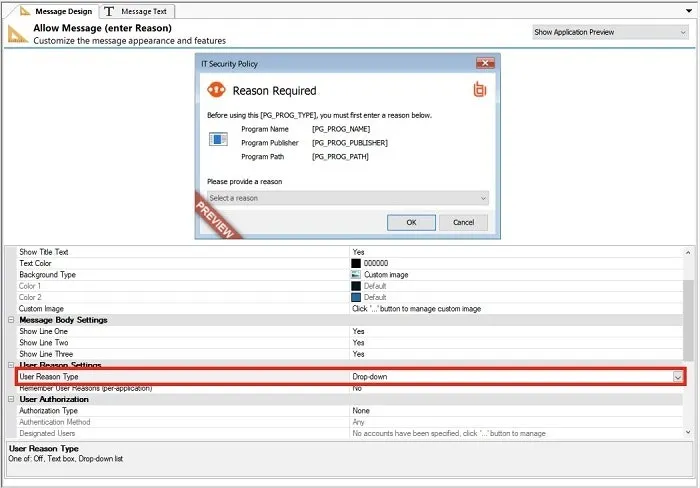The width and height of the screenshot is (700, 488).
Task: Click the Cancel button in preview
Action: [463, 222]
